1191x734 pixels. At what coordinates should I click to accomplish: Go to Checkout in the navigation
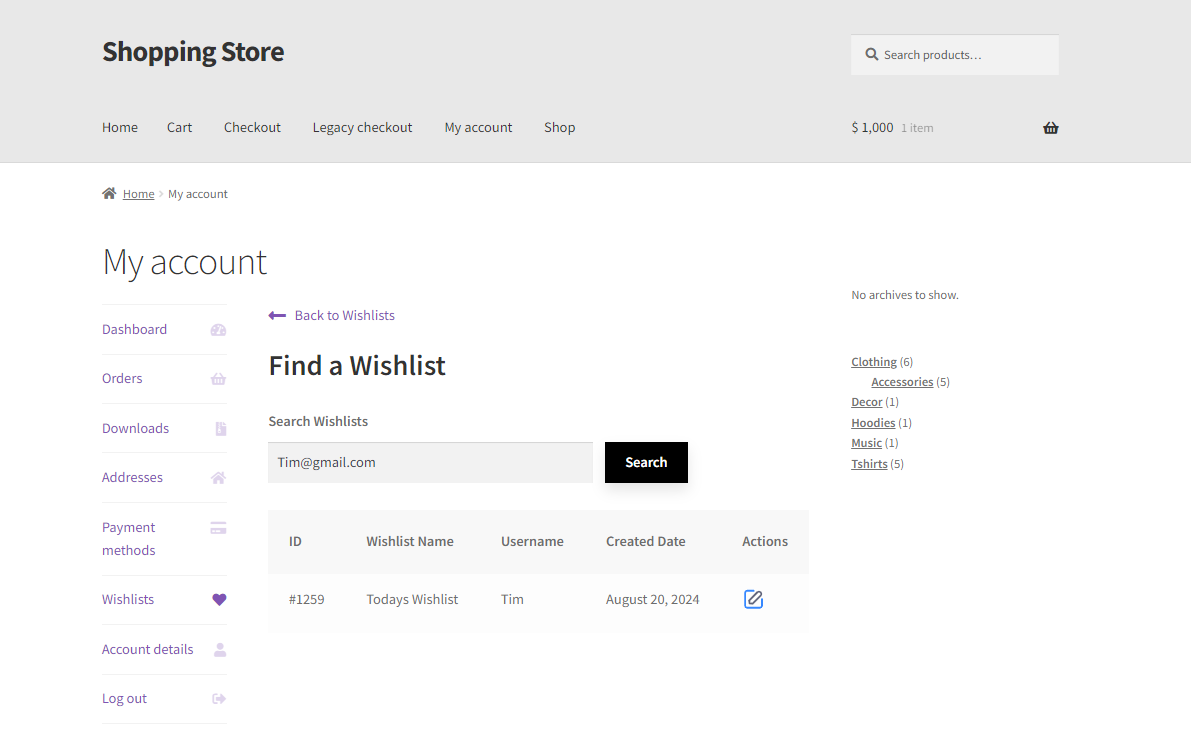tap(252, 128)
